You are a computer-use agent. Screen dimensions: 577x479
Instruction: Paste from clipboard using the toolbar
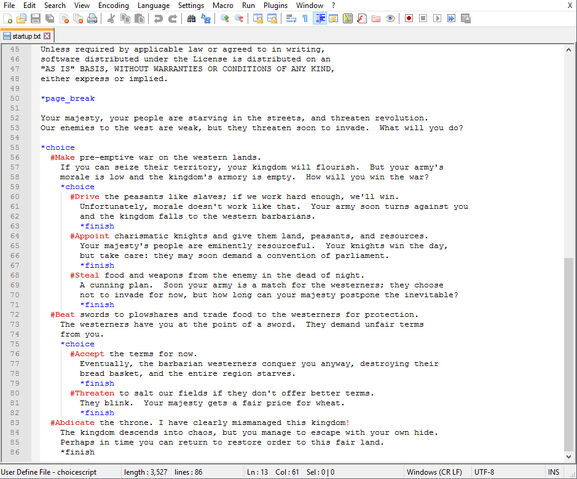click(x=139, y=18)
